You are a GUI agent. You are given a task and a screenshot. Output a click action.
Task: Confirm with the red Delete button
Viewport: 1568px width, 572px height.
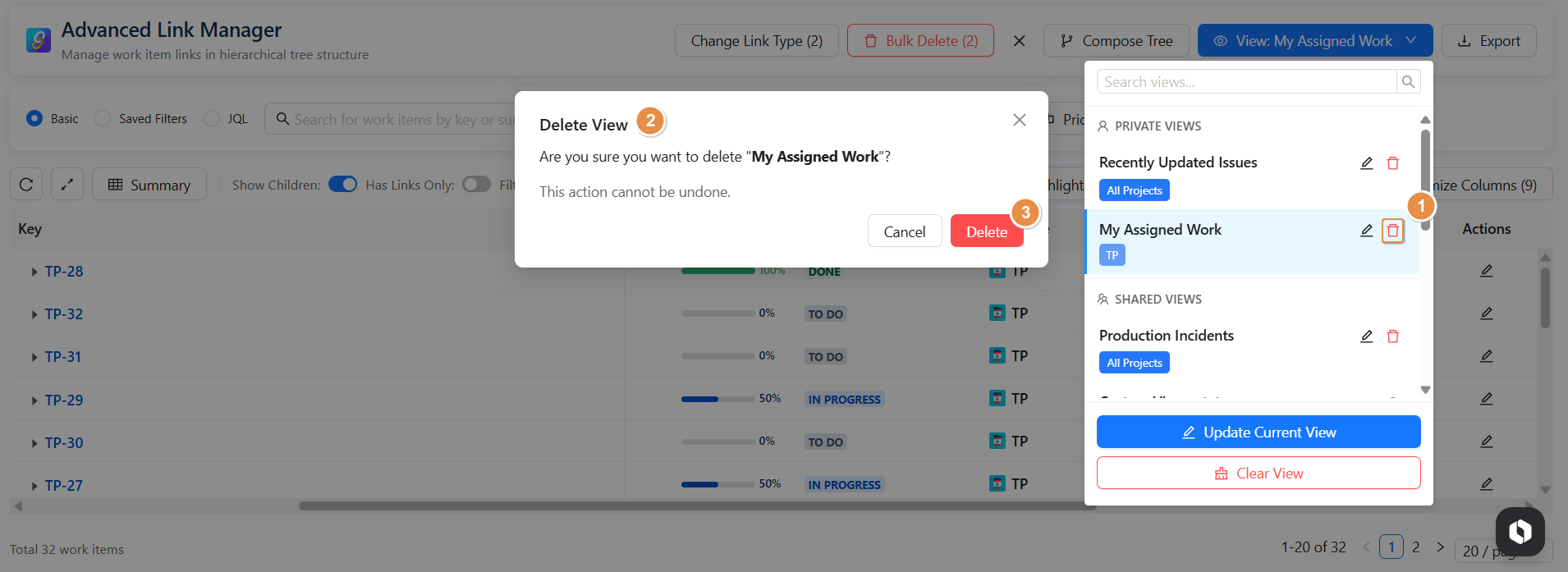coord(987,231)
